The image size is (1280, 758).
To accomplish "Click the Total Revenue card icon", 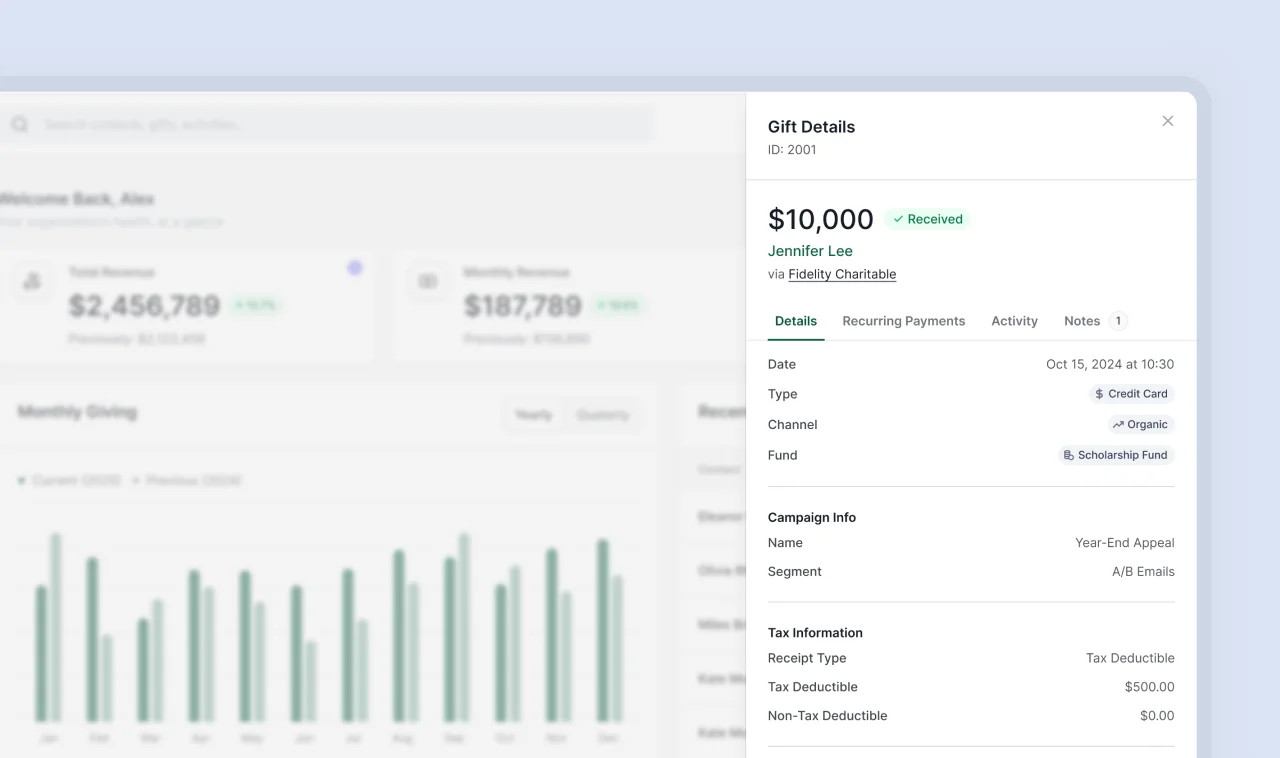I will [x=32, y=282].
